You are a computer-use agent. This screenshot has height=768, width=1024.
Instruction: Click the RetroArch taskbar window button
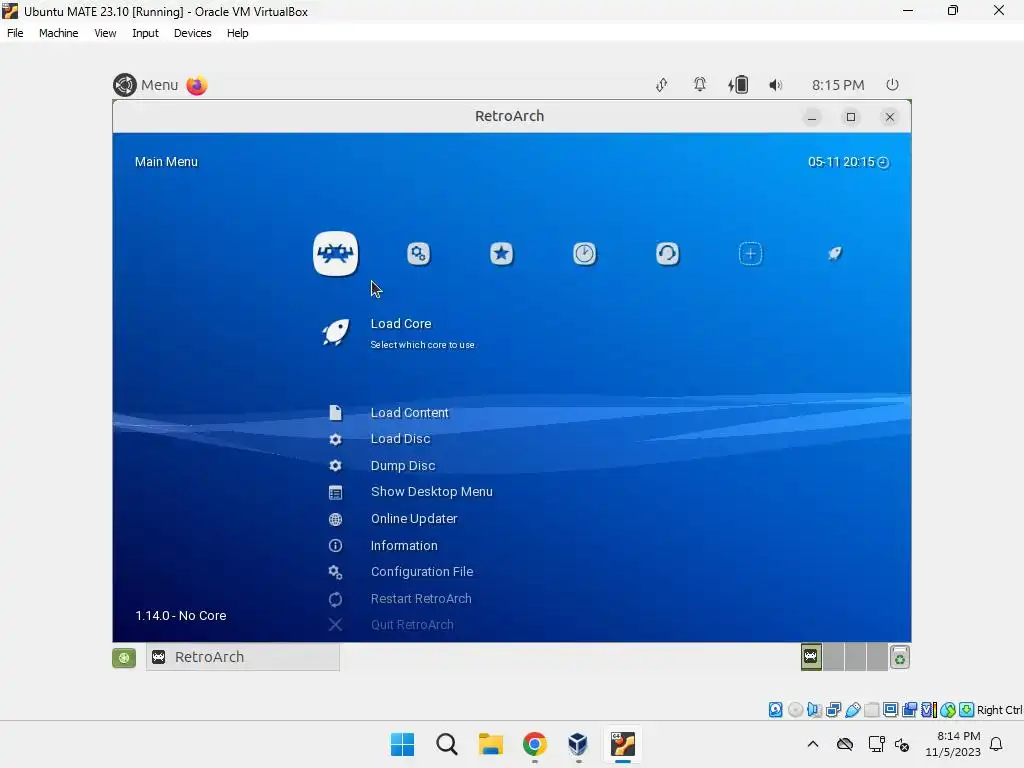tap(243, 657)
